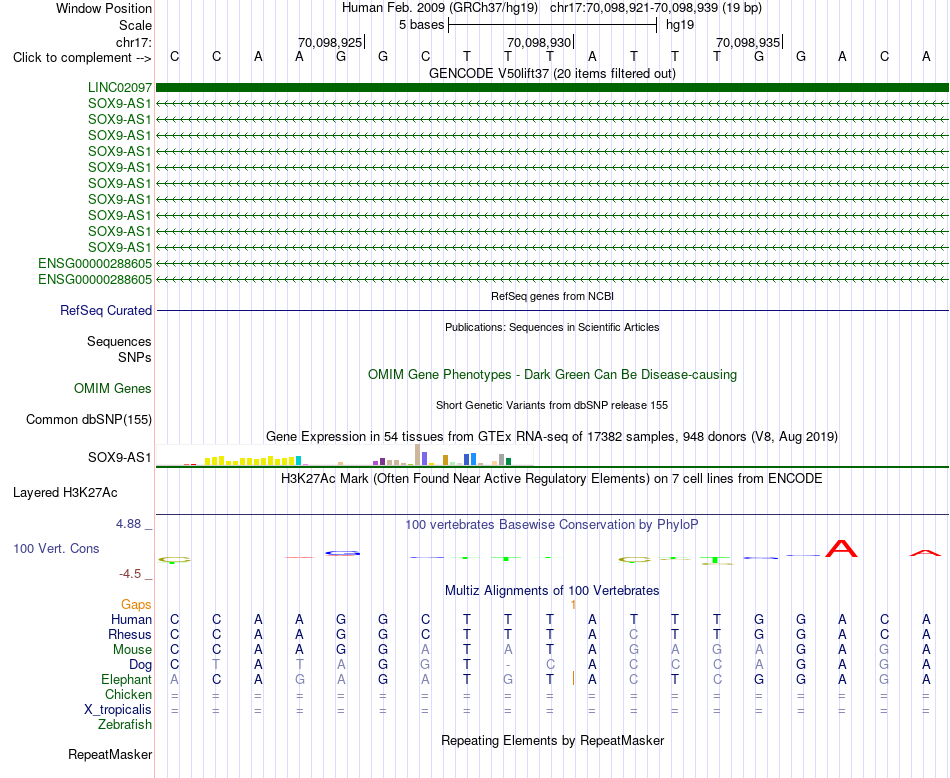This screenshot has height=778, width=950.
Task: Open the RefSeq Curated track label
Action: tap(105, 310)
